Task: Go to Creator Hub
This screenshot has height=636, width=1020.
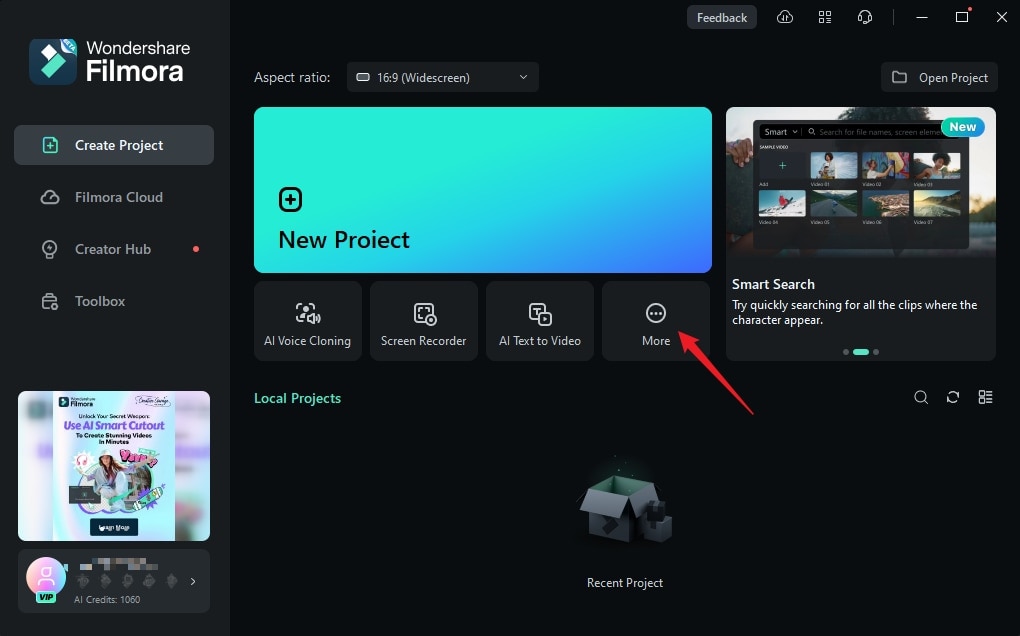Action: pyautogui.click(x=114, y=249)
